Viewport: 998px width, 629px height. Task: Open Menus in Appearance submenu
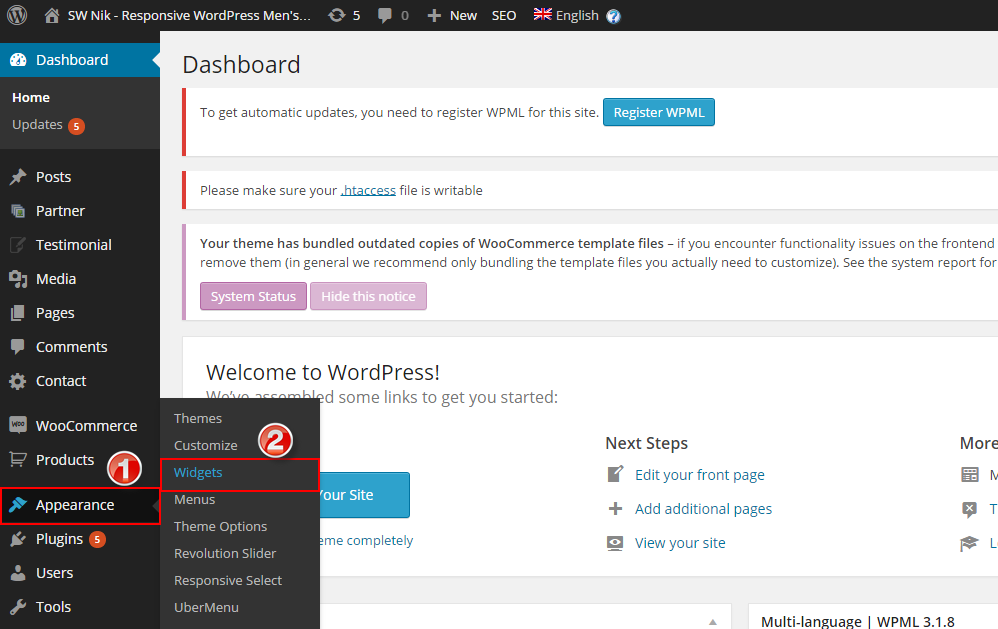click(x=195, y=500)
